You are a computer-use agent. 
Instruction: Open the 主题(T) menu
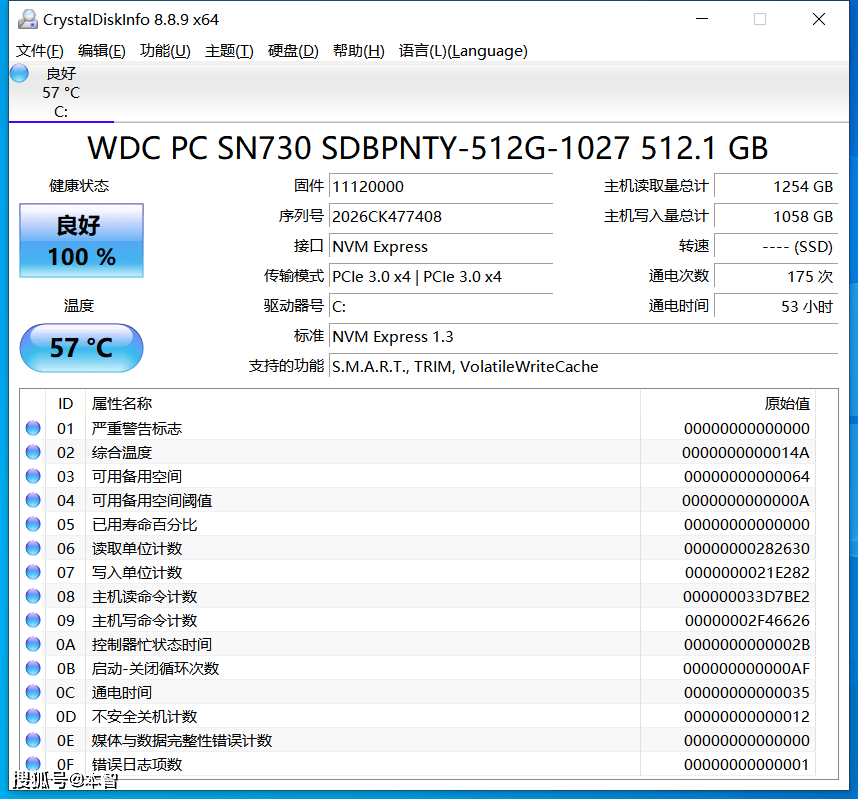[x=229, y=51]
